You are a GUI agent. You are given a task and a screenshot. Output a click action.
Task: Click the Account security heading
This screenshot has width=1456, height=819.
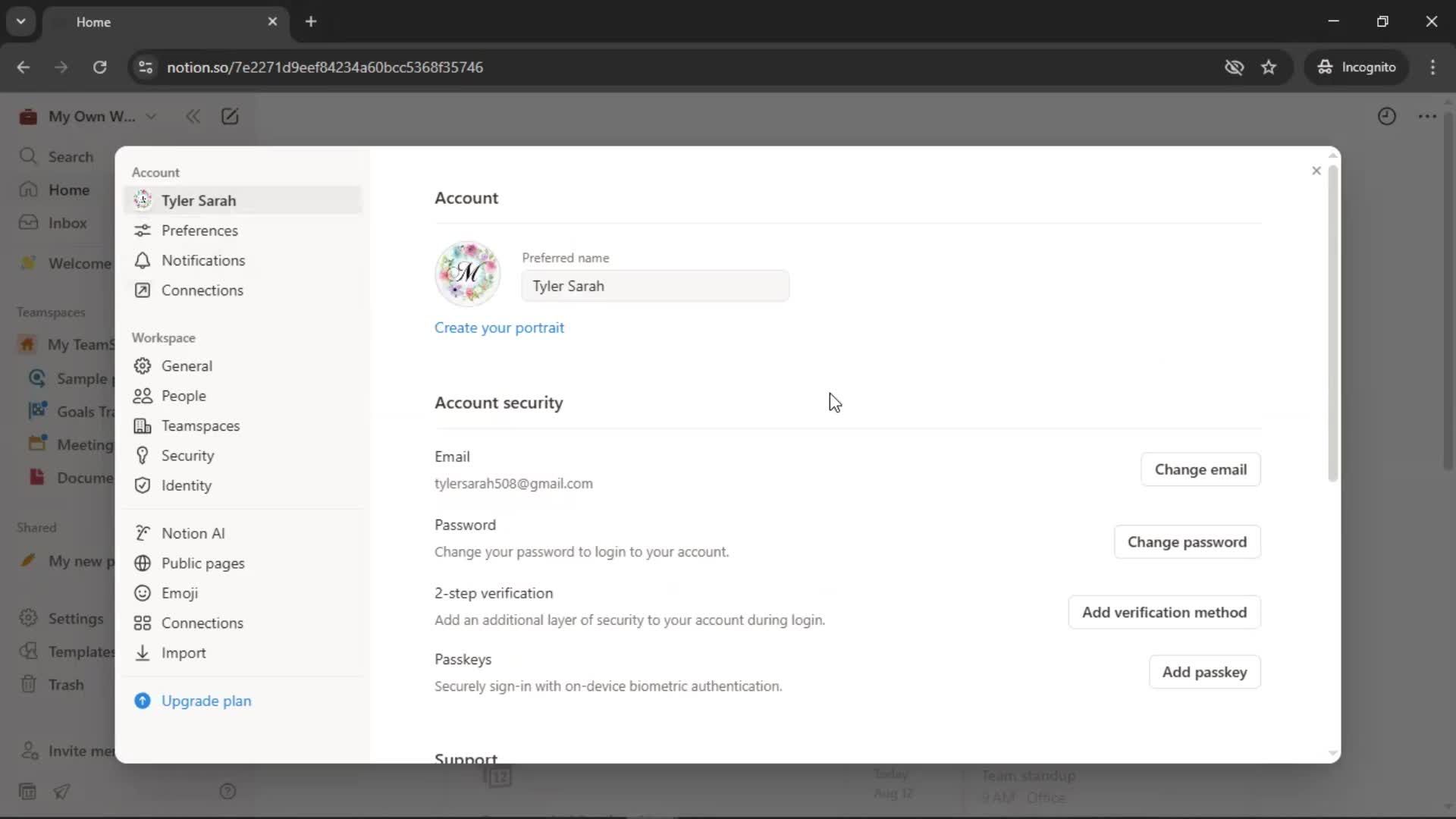pos(498,403)
